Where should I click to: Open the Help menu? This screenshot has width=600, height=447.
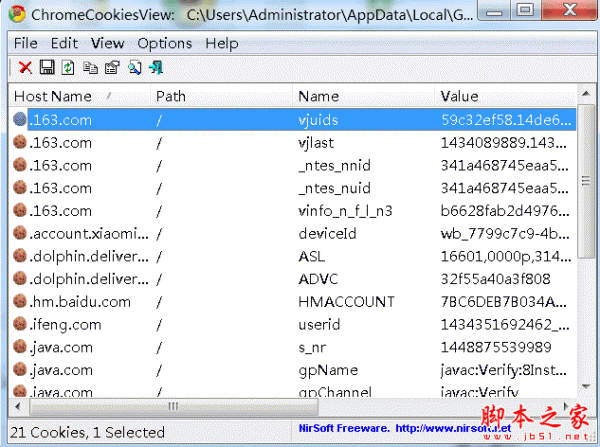tap(221, 43)
